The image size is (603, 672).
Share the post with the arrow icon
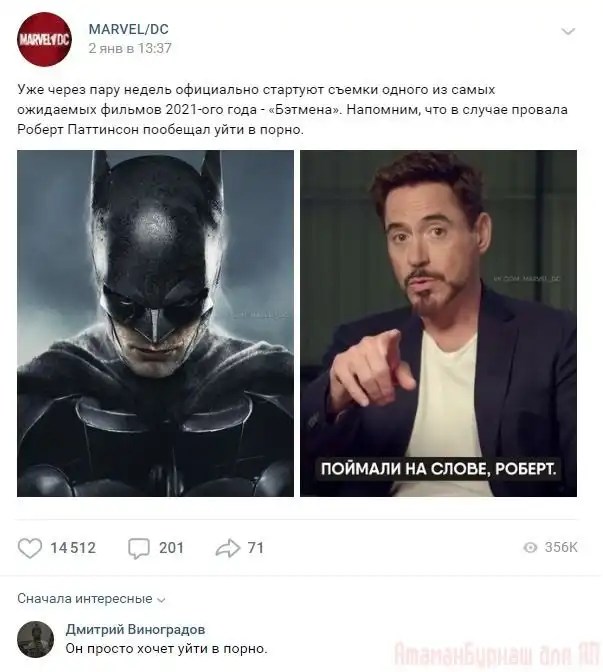(228, 548)
